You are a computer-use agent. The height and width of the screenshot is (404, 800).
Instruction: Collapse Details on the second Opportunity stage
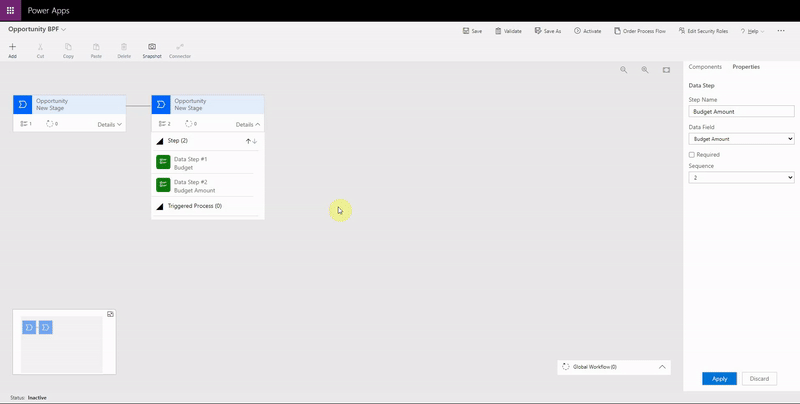click(x=248, y=124)
